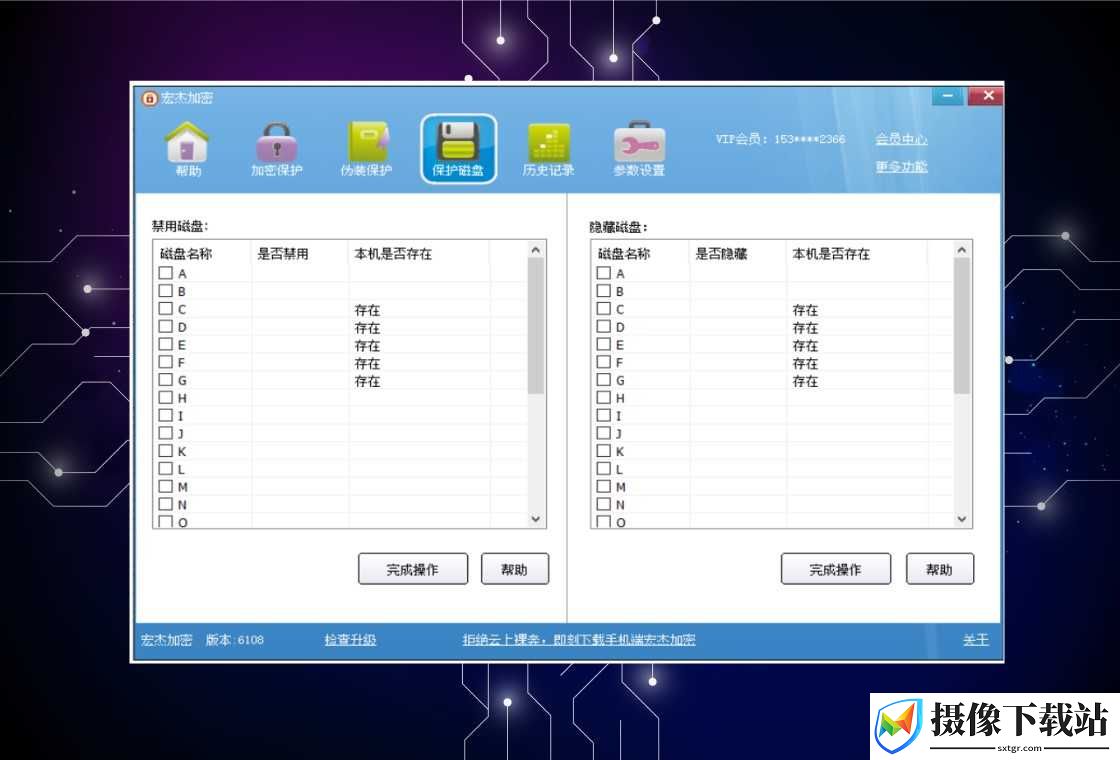
Task: Click the VIP会员 account number text
Action: (780, 139)
